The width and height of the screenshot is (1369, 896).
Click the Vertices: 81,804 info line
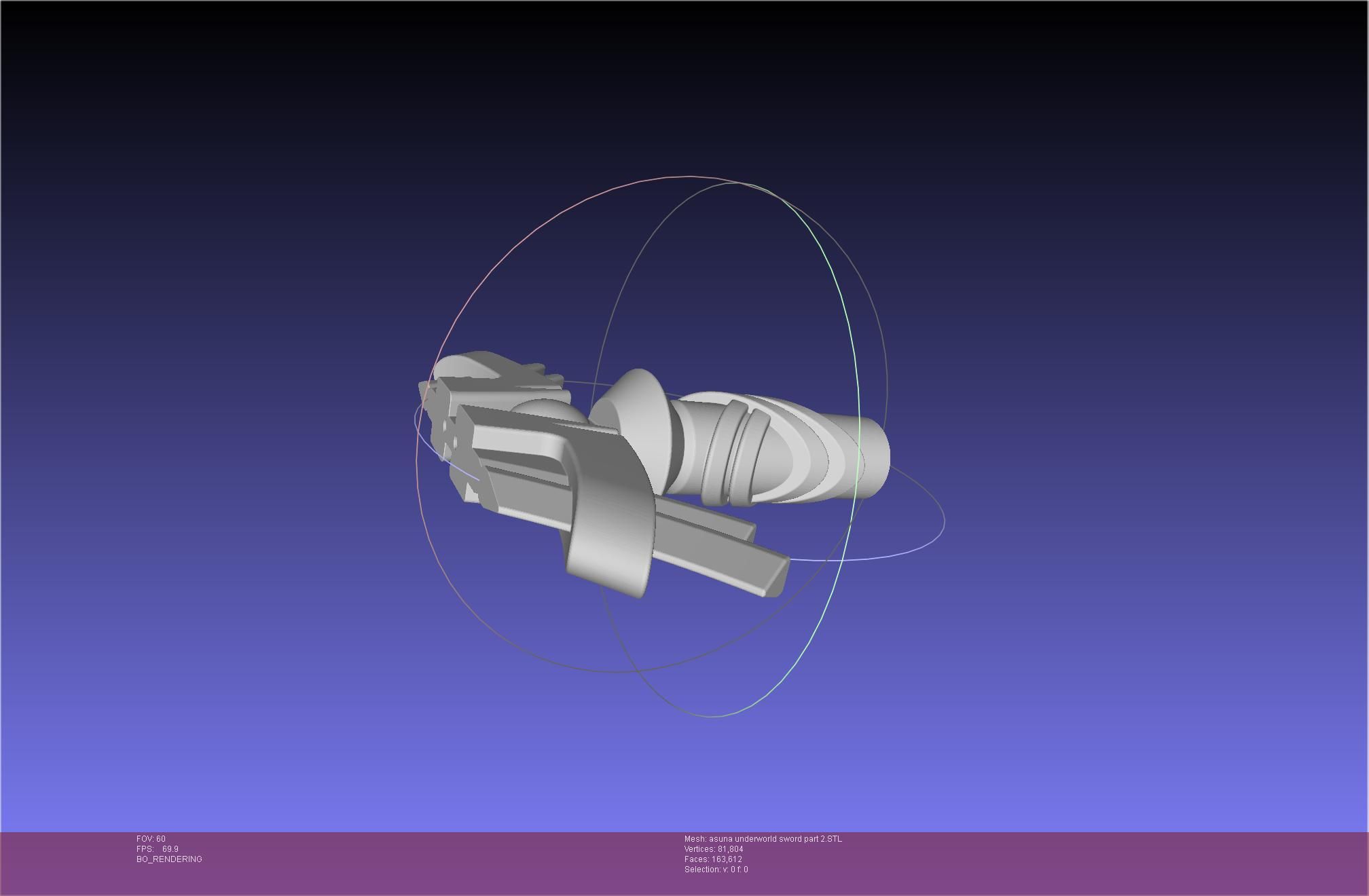click(x=714, y=849)
